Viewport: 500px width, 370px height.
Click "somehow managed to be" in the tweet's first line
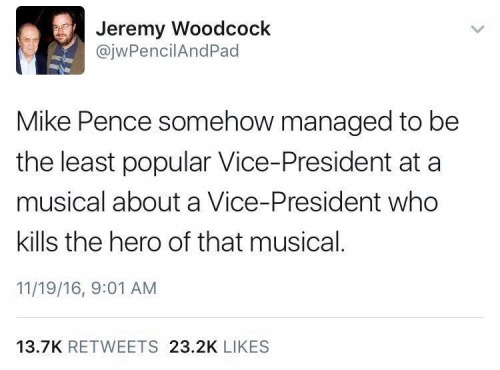309,123
